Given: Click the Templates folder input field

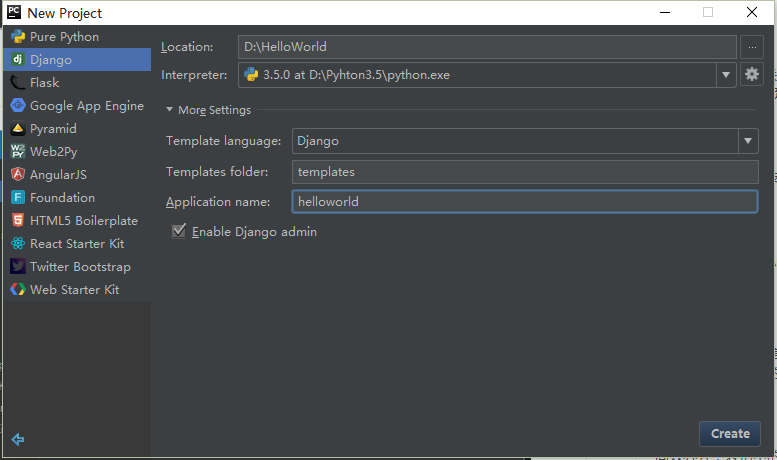Looking at the screenshot, I should coord(525,172).
